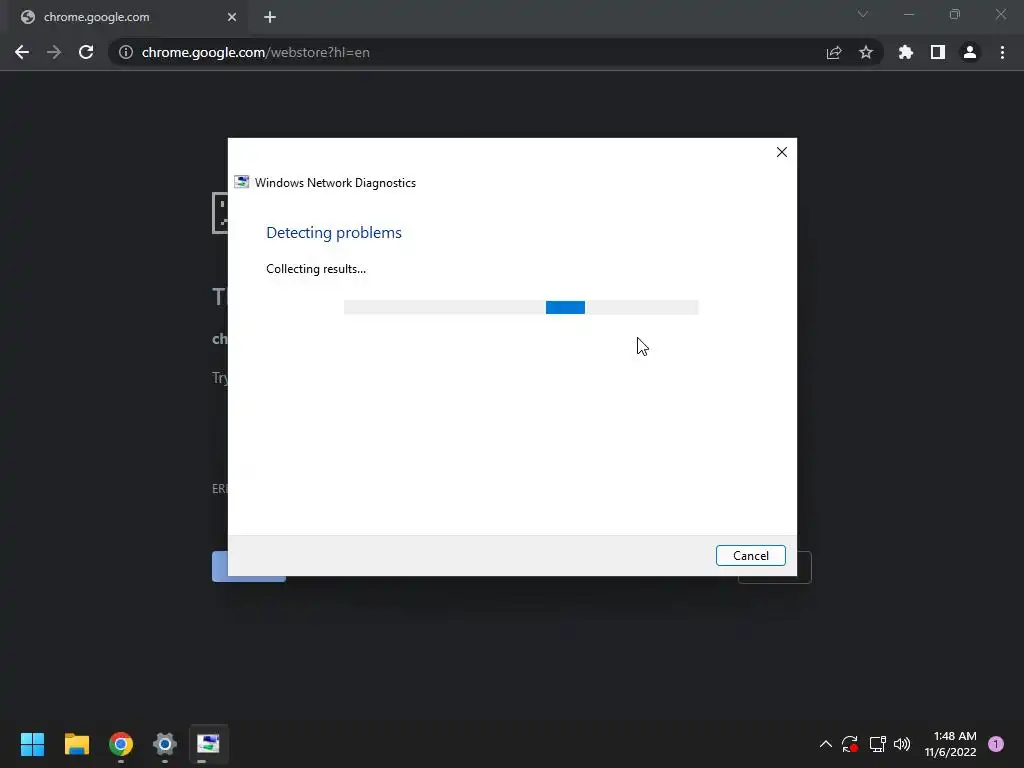
Task: Open Settings from the taskbar
Action: point(165,744)
